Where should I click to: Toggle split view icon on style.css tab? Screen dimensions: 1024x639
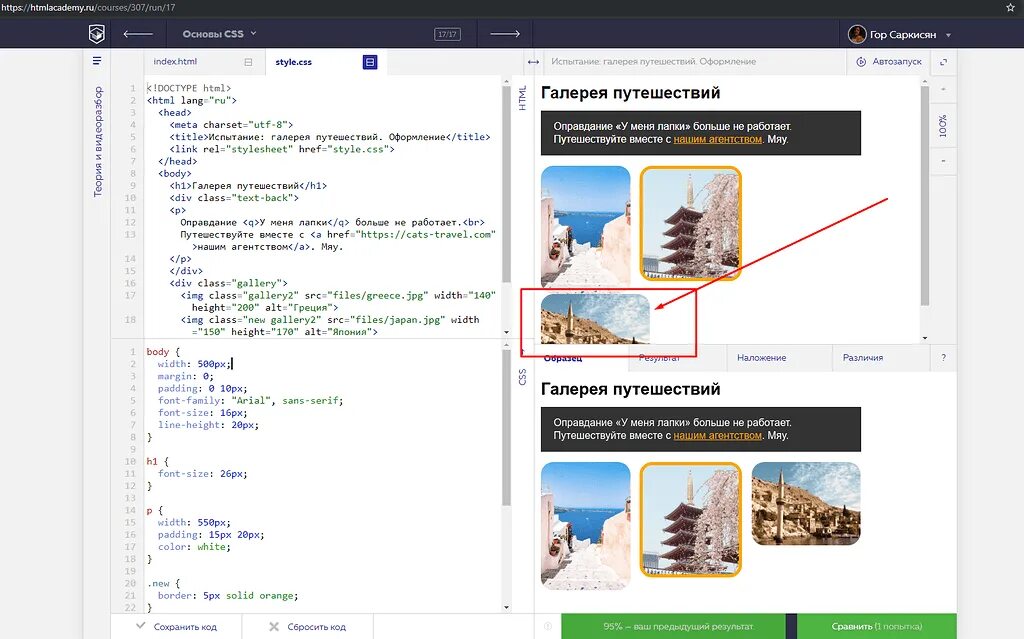[370, 62]
